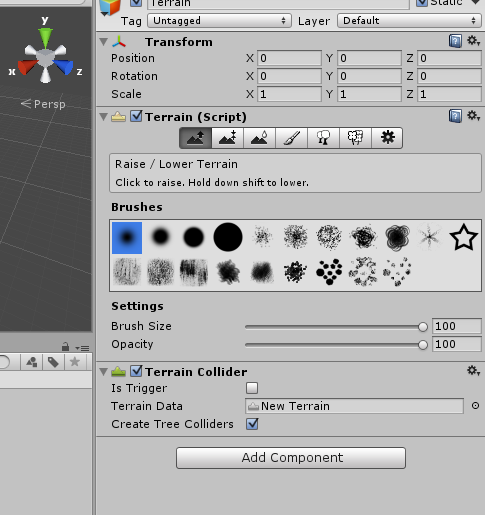Image resolution: width=485 pixels, height=515 pixels.
Task: Select the Paint Texture brush tool
Action: pyautogui.click(x=291, y=138)
